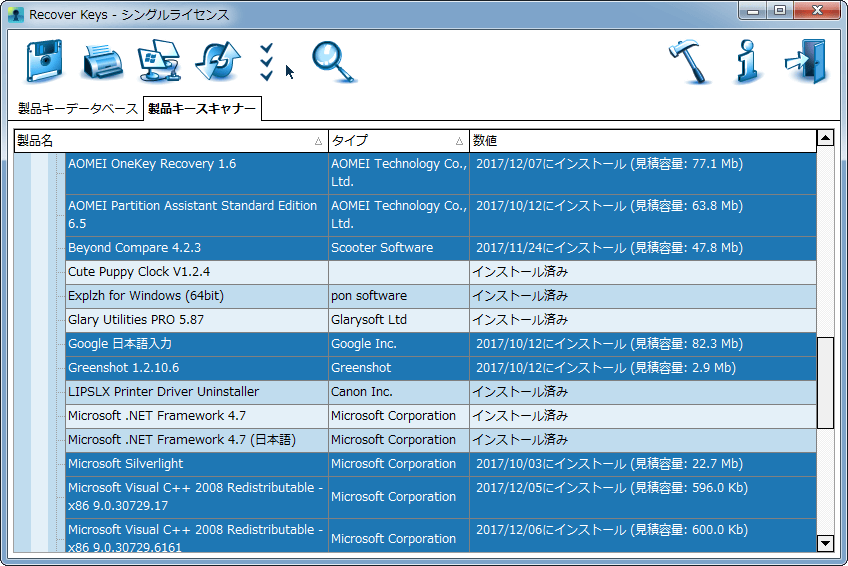848x566 pixels.
Task: Click the magnifying glass search icon
Action: pos(334,62)
